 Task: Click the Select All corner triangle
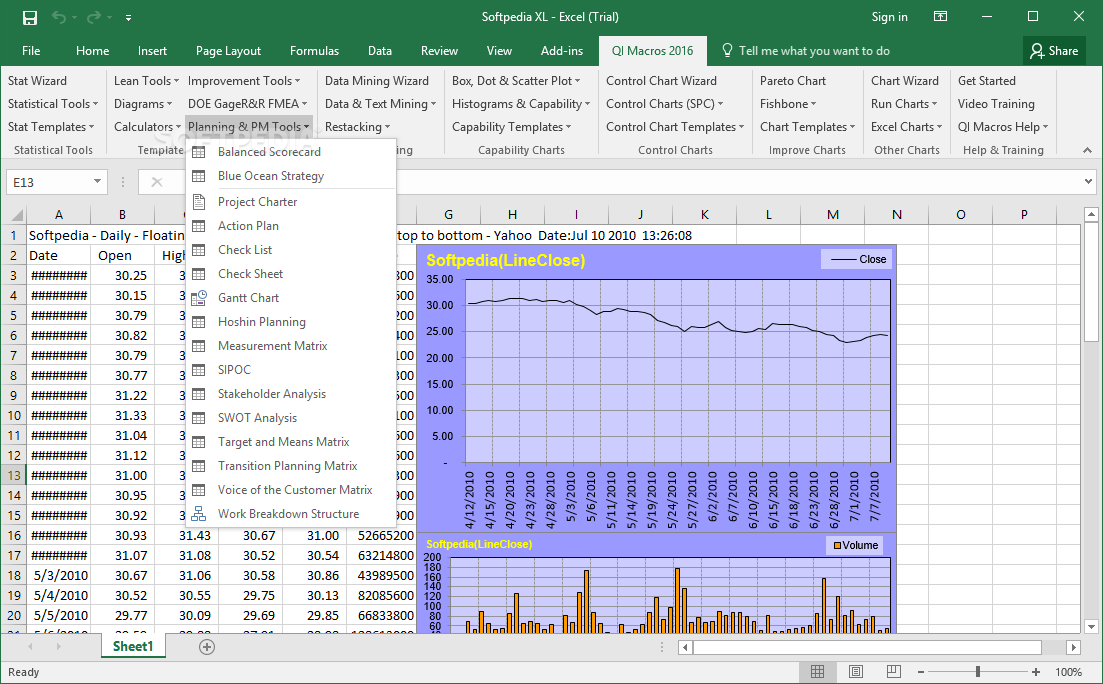click(16, 215)
